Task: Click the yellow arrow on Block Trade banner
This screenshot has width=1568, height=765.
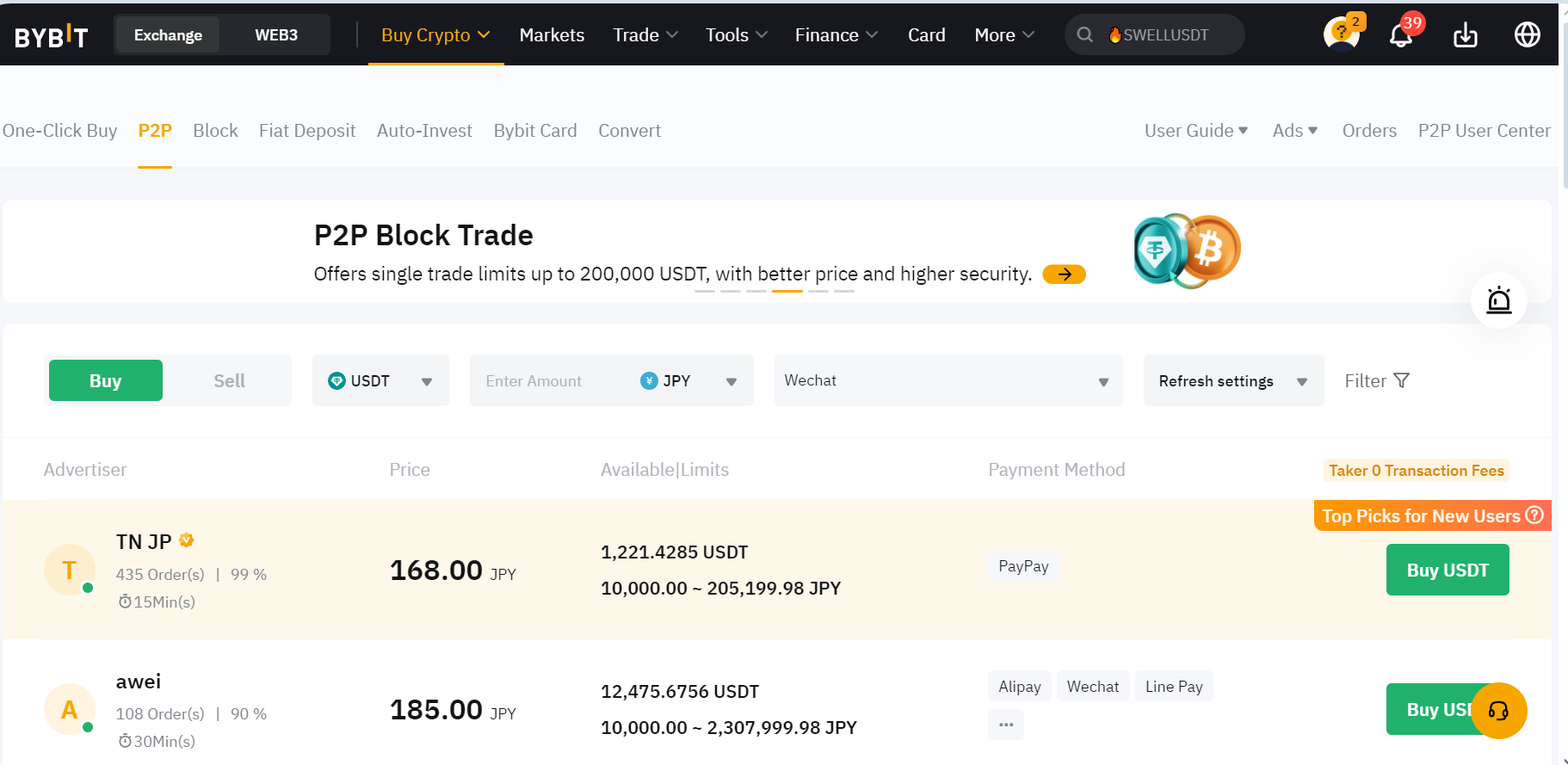Action: tap(1064, 274)
